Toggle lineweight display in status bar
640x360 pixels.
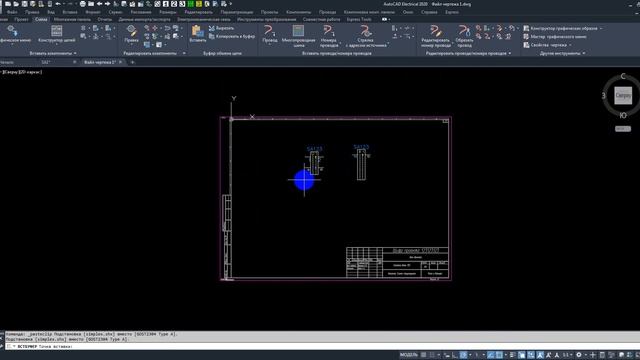[513, 355]
